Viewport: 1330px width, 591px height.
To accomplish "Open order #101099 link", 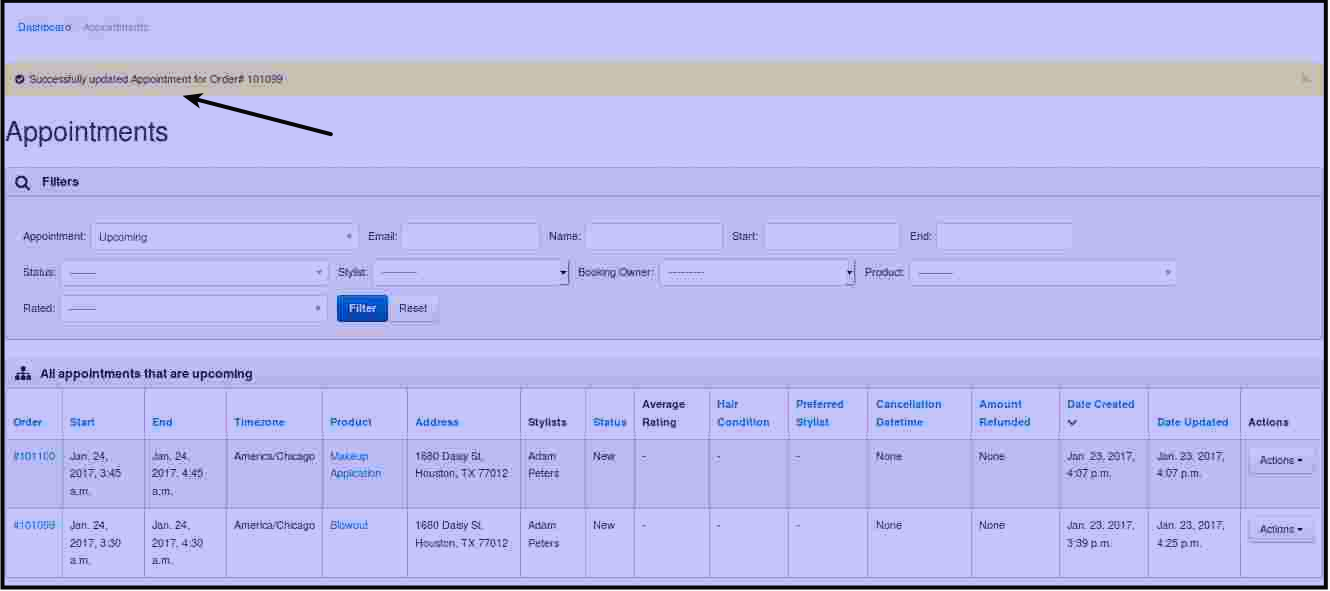I will coord(34,525).
